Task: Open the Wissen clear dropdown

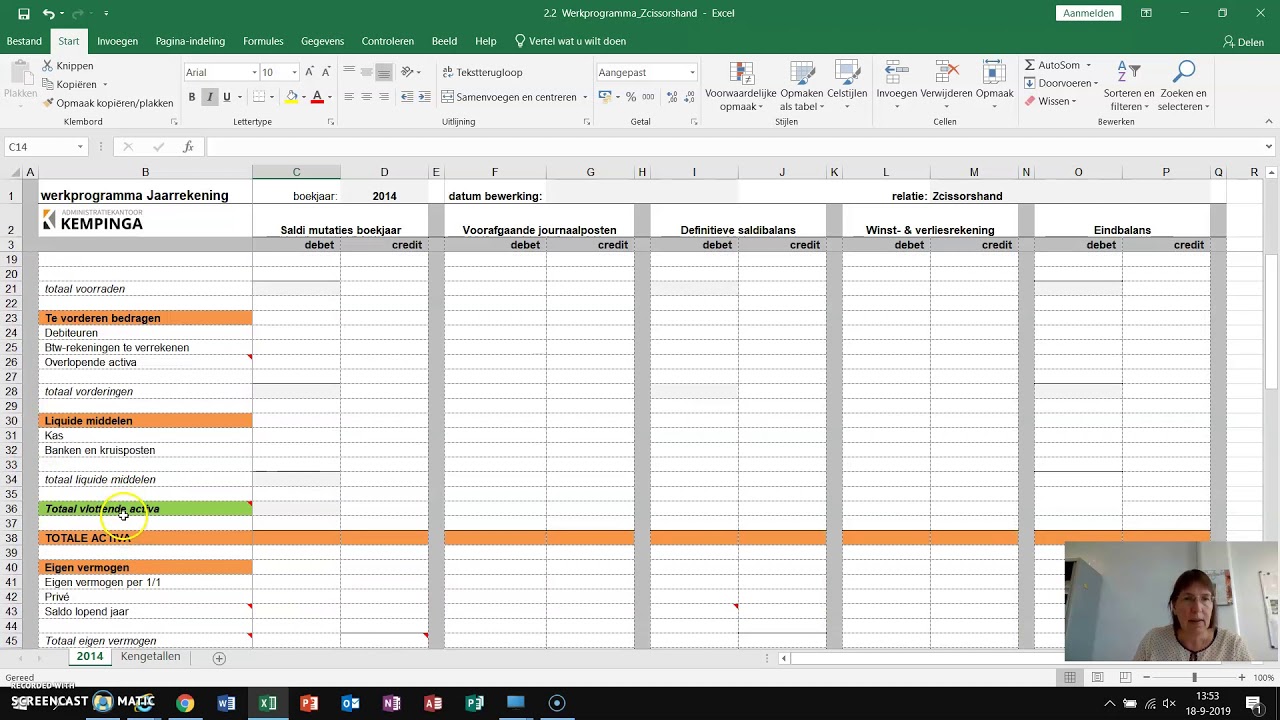Action: pyautogui.click(x=1050, y=101)
